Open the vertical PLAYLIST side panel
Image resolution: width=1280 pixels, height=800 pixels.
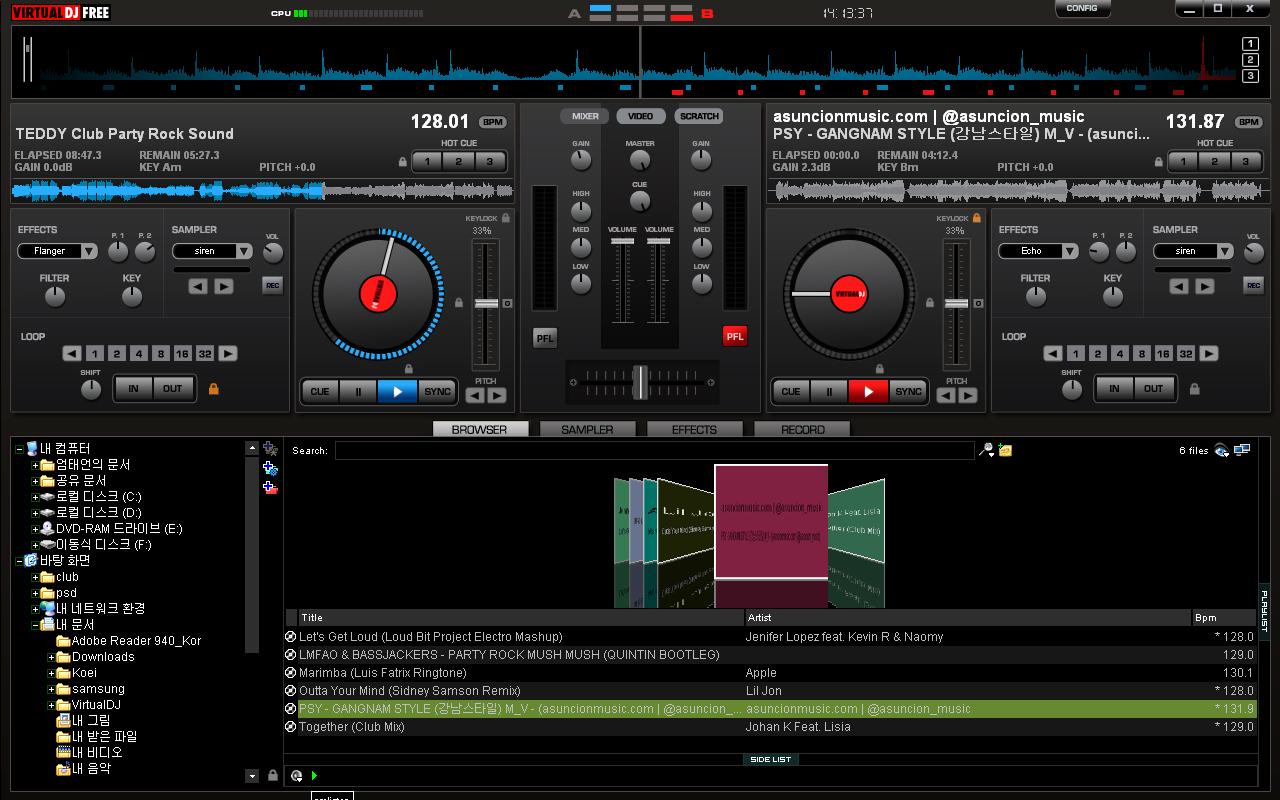1264,611
